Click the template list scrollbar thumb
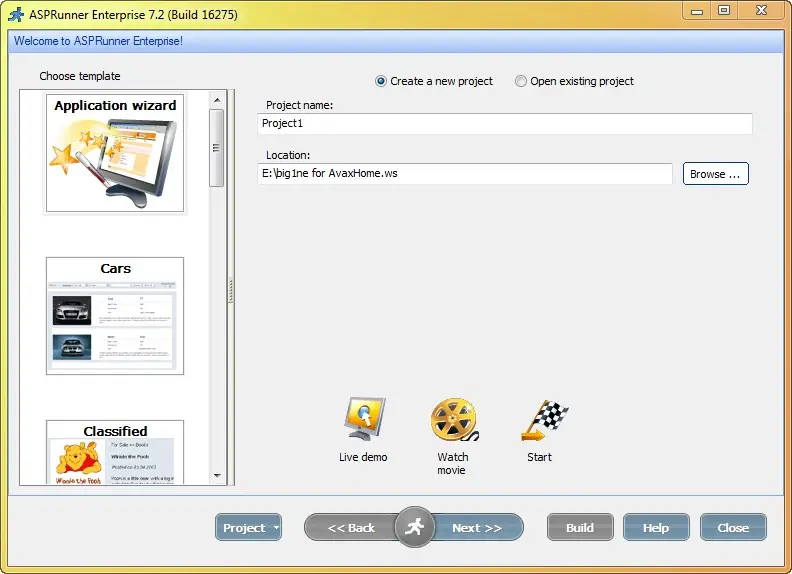The height and width of the screenshot is (574, 792). click(217, 148)
